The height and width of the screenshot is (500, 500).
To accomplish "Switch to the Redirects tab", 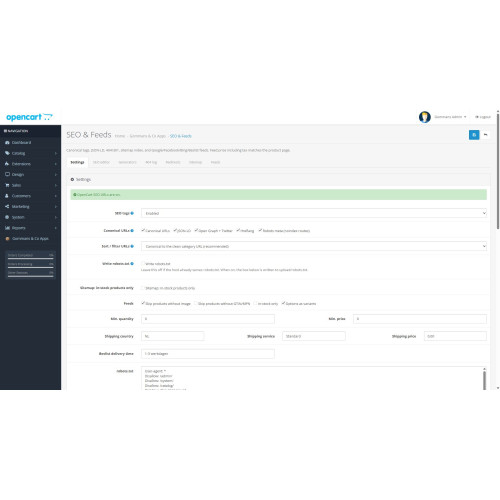I will [173, 162].
